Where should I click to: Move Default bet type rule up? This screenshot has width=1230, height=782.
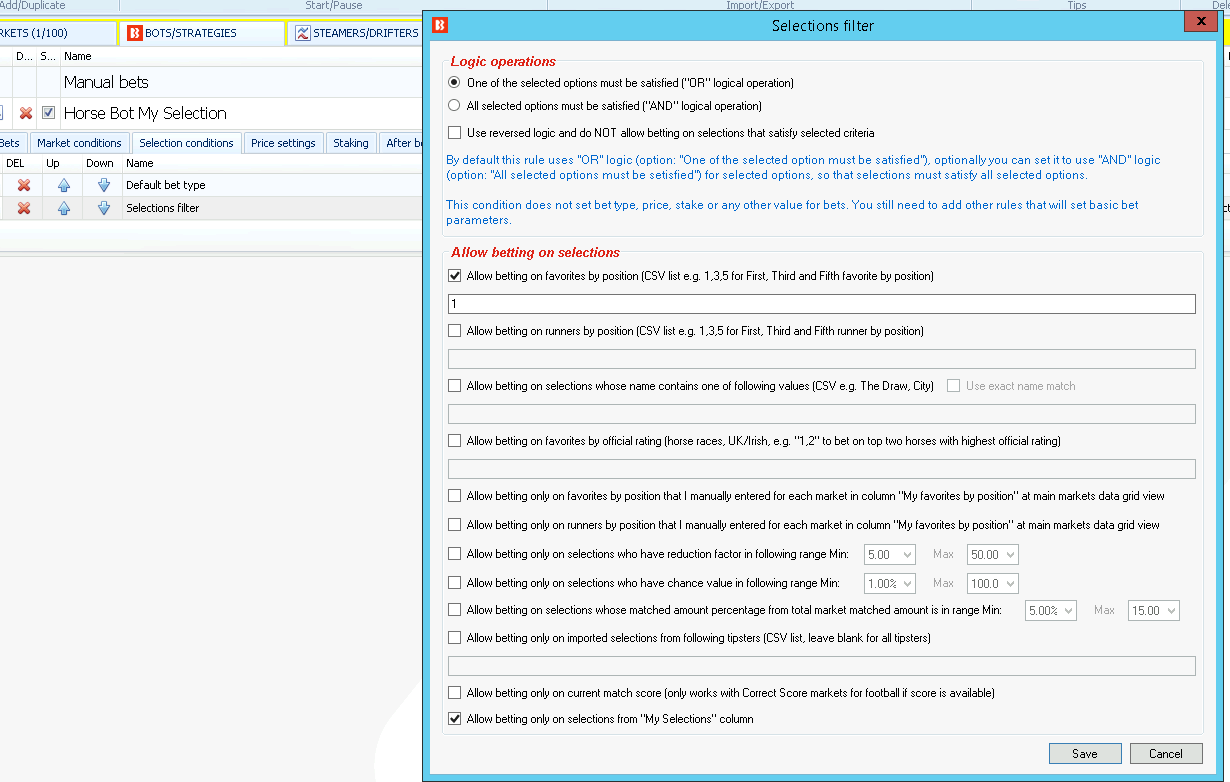[64, 185]
